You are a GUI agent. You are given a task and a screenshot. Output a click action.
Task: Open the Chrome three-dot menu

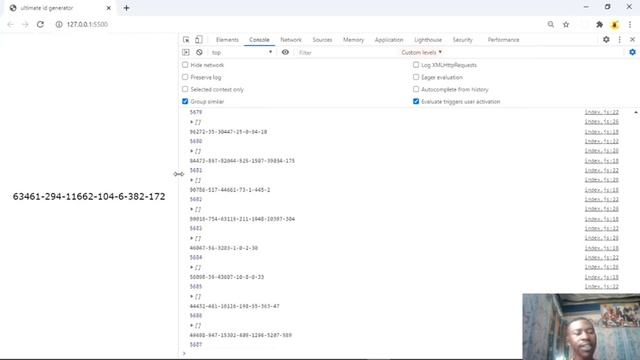[x=630, y=24]
